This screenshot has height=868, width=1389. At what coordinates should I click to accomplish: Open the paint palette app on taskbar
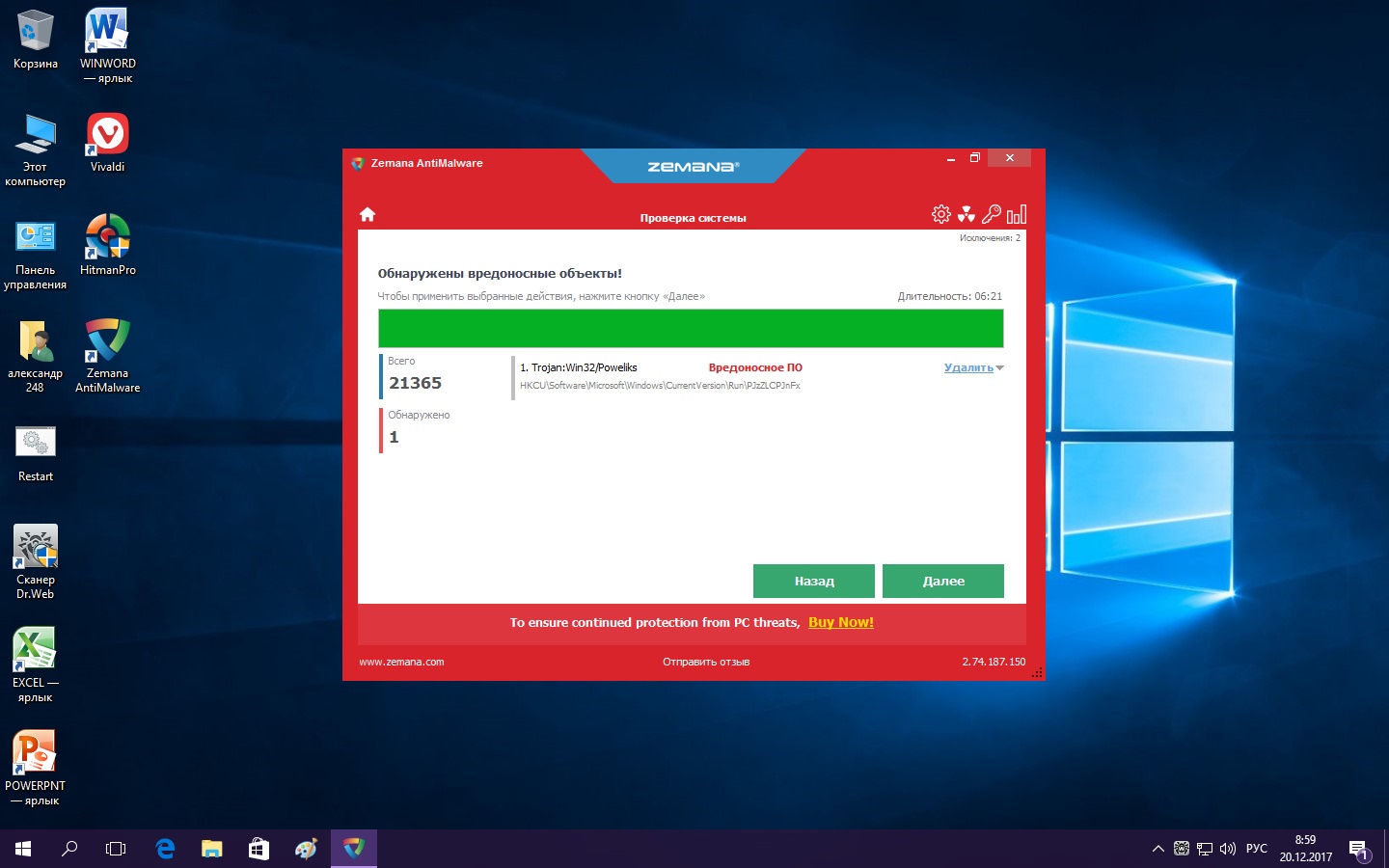(306, 849)
